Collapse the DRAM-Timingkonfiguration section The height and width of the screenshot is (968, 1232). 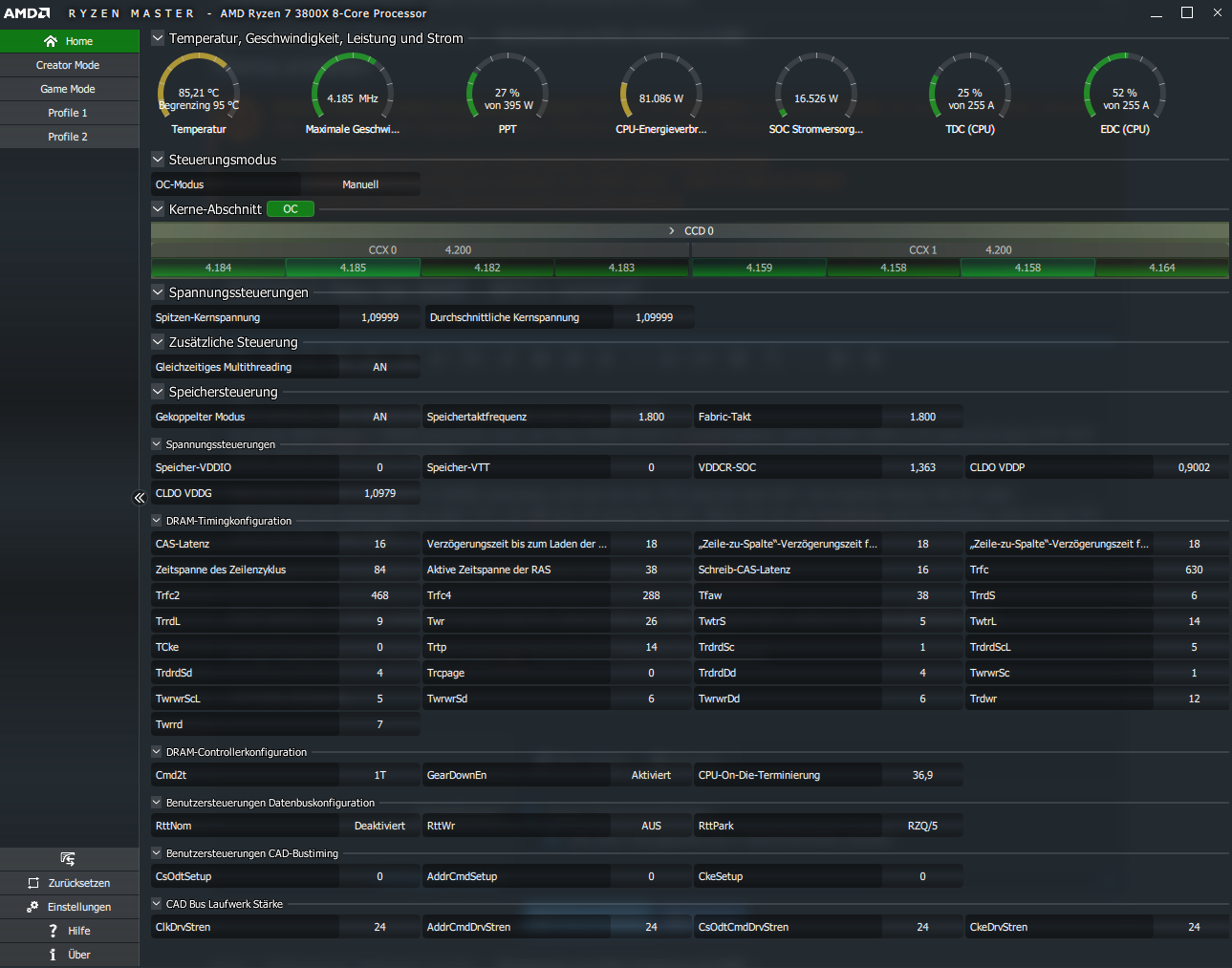(x=157, y=521)
